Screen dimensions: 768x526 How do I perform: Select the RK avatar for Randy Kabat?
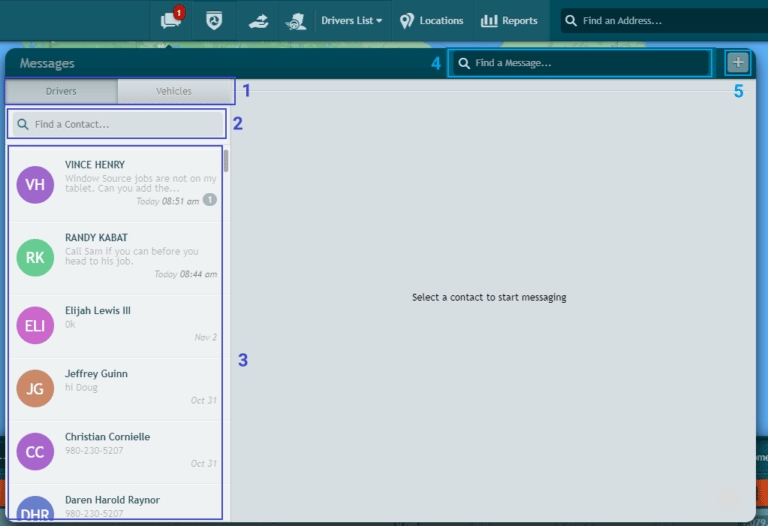(x=35, y=257)
